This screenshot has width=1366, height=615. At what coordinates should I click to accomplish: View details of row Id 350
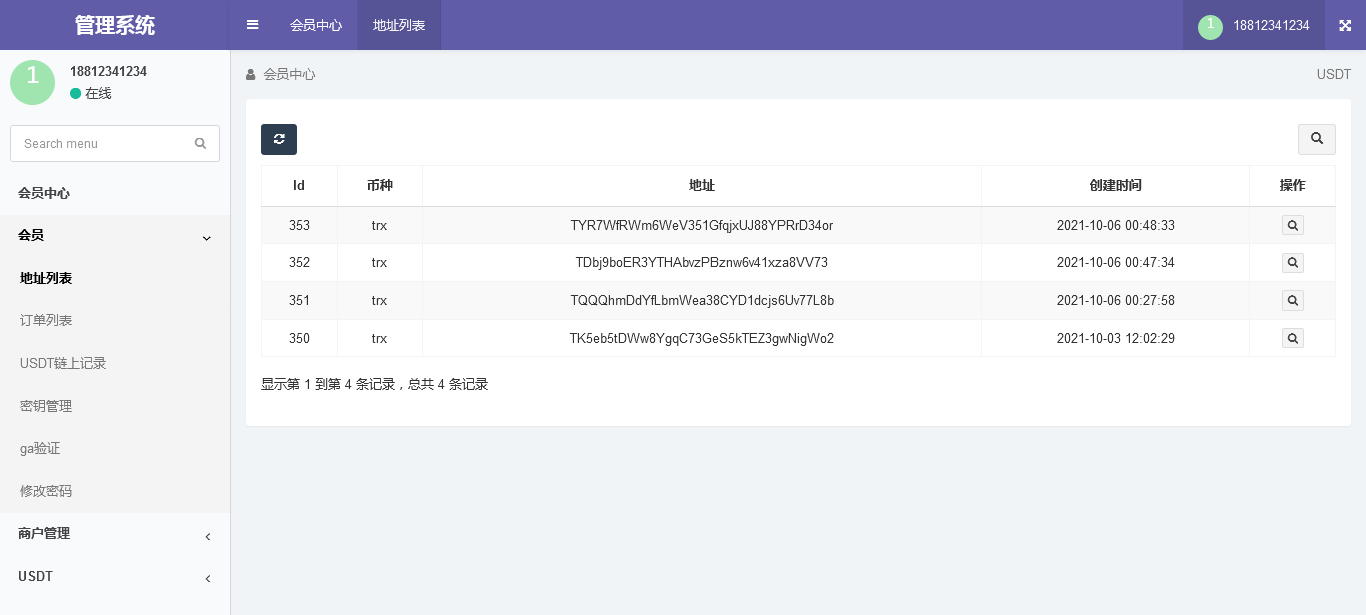[1292, 339]
